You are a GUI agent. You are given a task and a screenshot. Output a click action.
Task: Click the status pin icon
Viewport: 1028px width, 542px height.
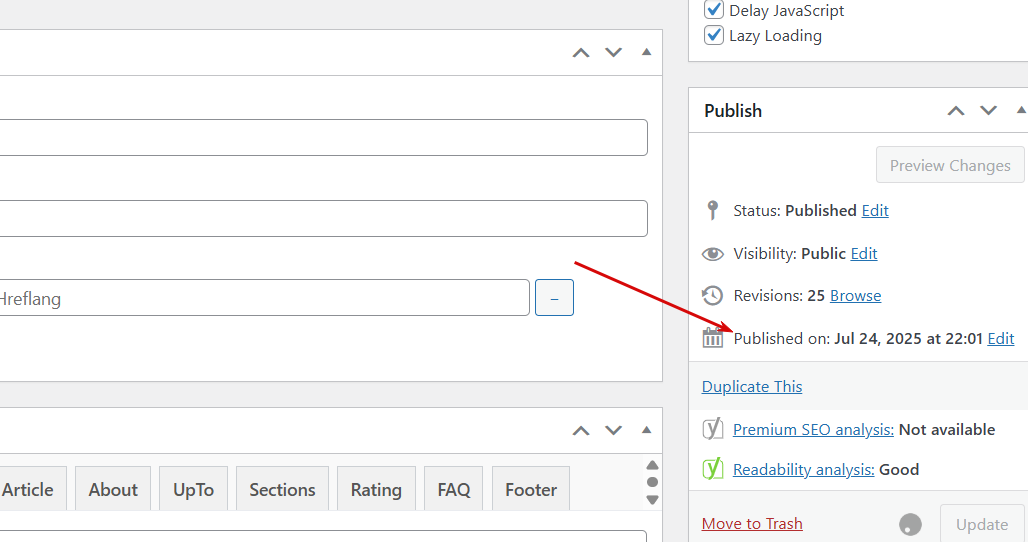pos(713,210)
